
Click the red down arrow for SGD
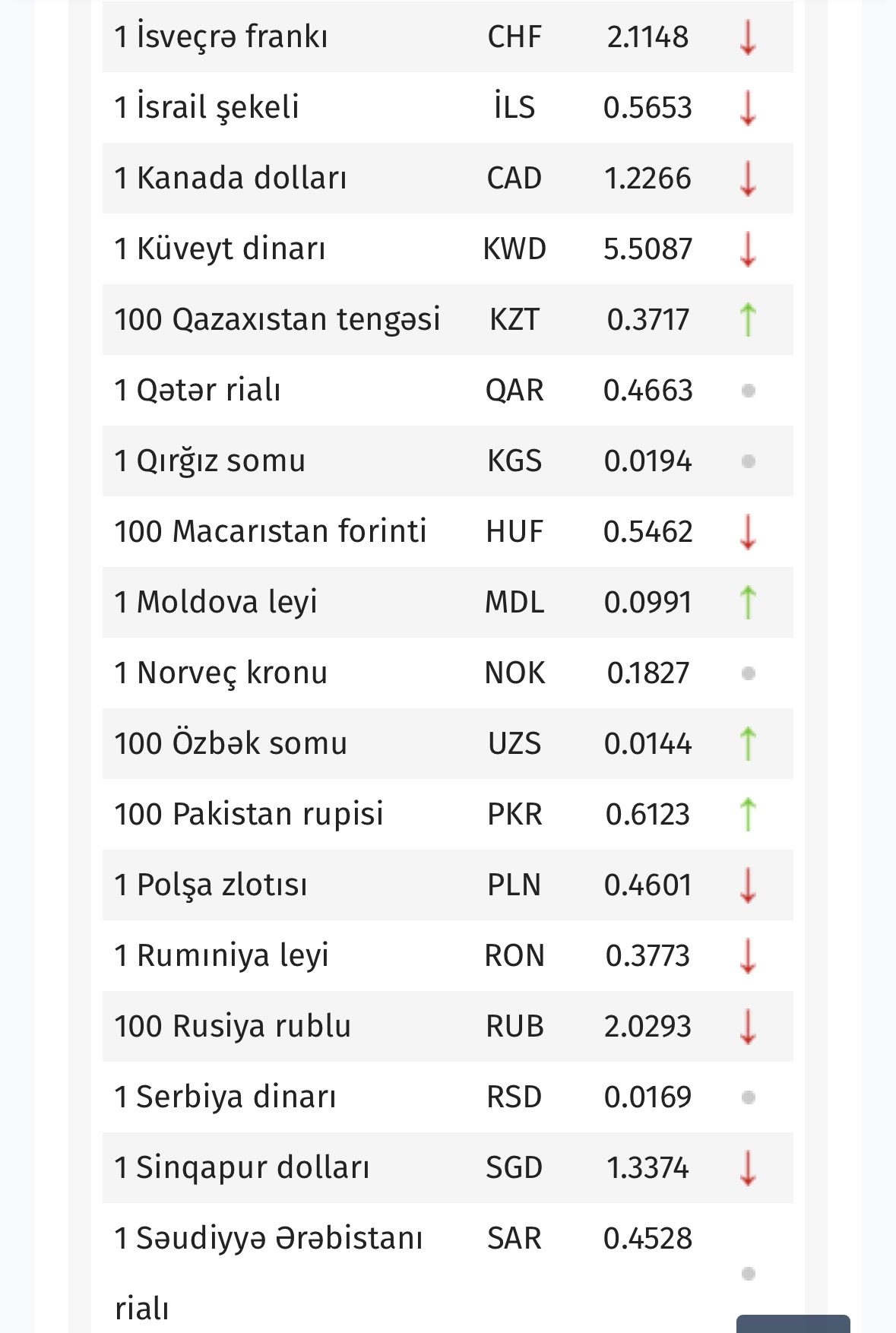pyautogui.click(x=748, y=1167)
